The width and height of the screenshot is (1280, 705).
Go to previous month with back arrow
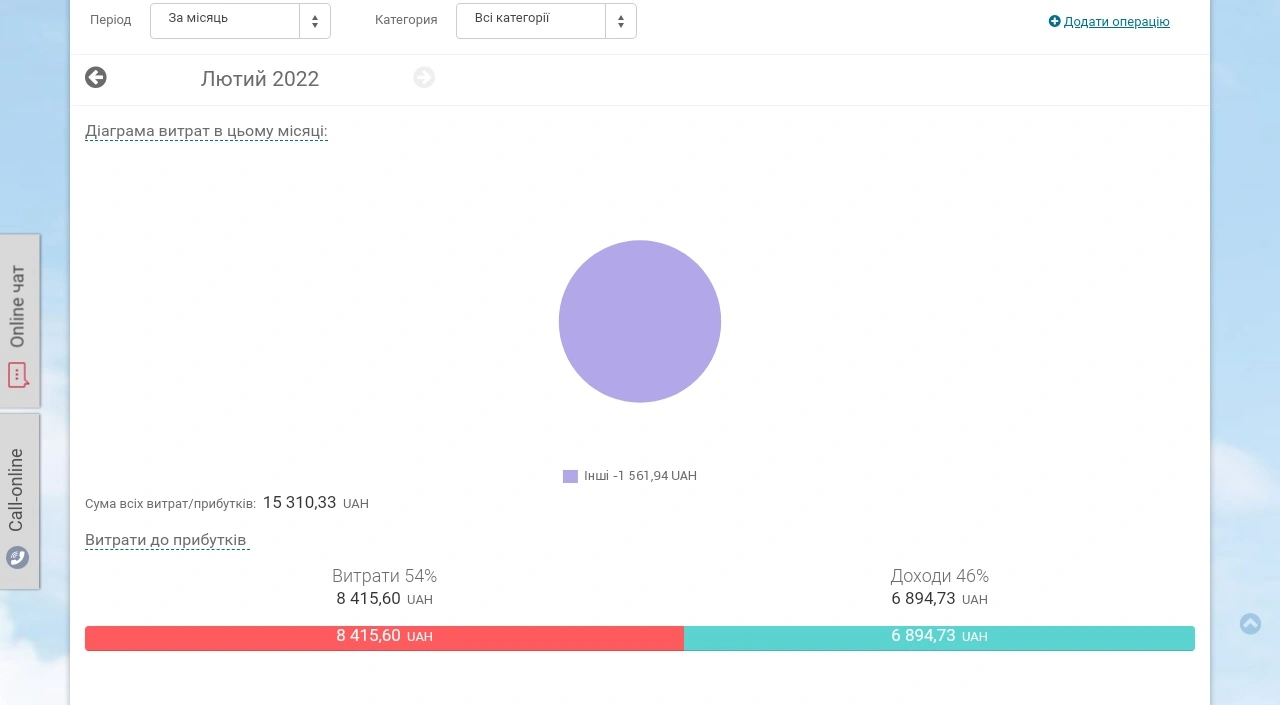point(96,77)
